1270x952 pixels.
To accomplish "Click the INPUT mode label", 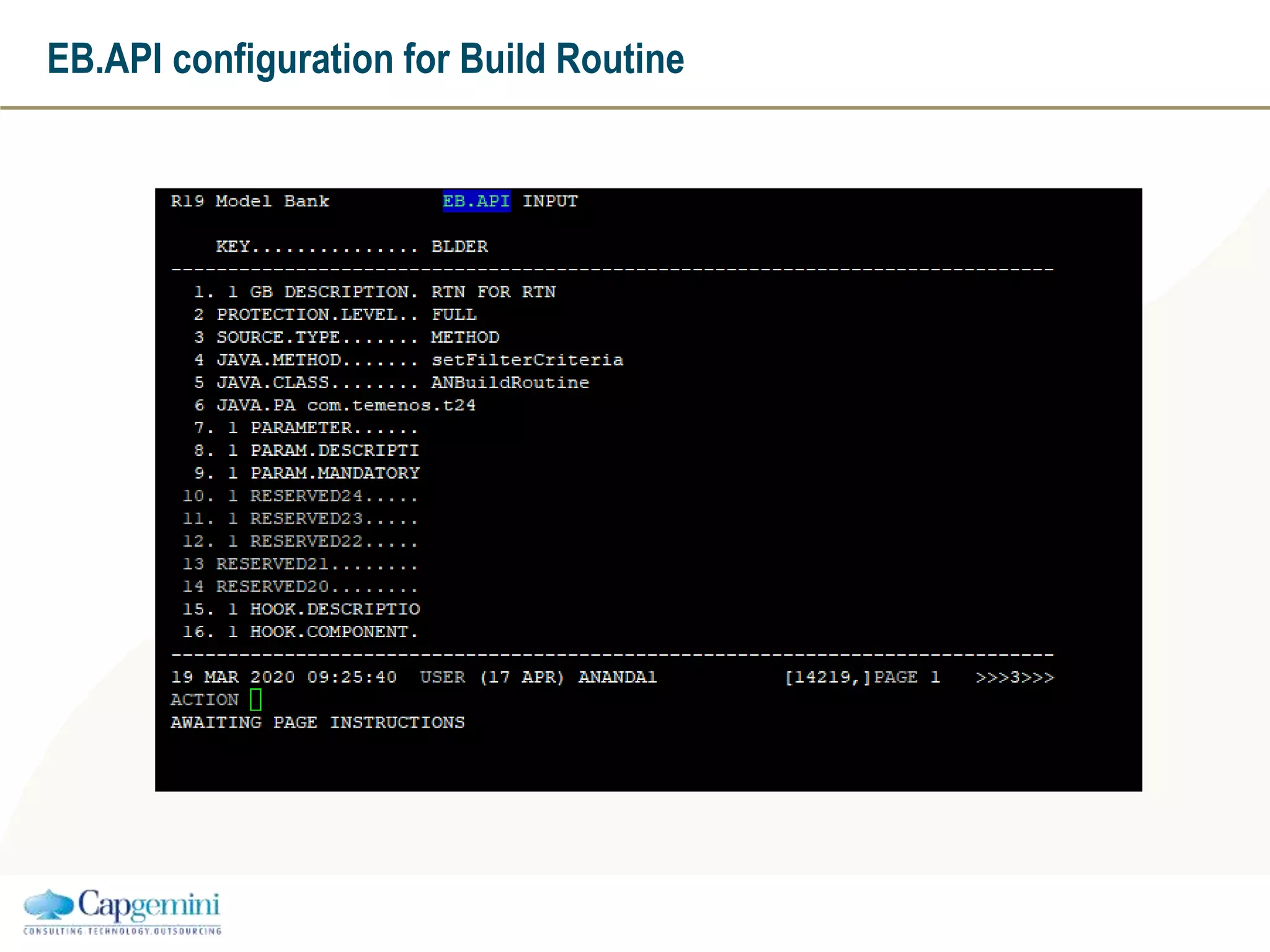I will [x=550, y=201].
